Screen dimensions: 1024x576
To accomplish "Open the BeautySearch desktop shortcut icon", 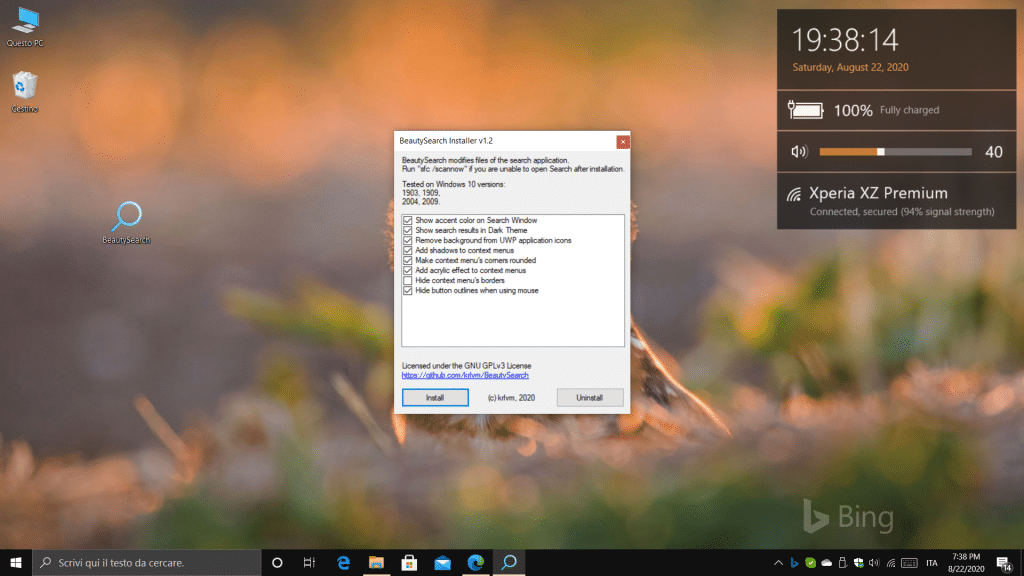I will pyautogui.click(x=127, y=217).
